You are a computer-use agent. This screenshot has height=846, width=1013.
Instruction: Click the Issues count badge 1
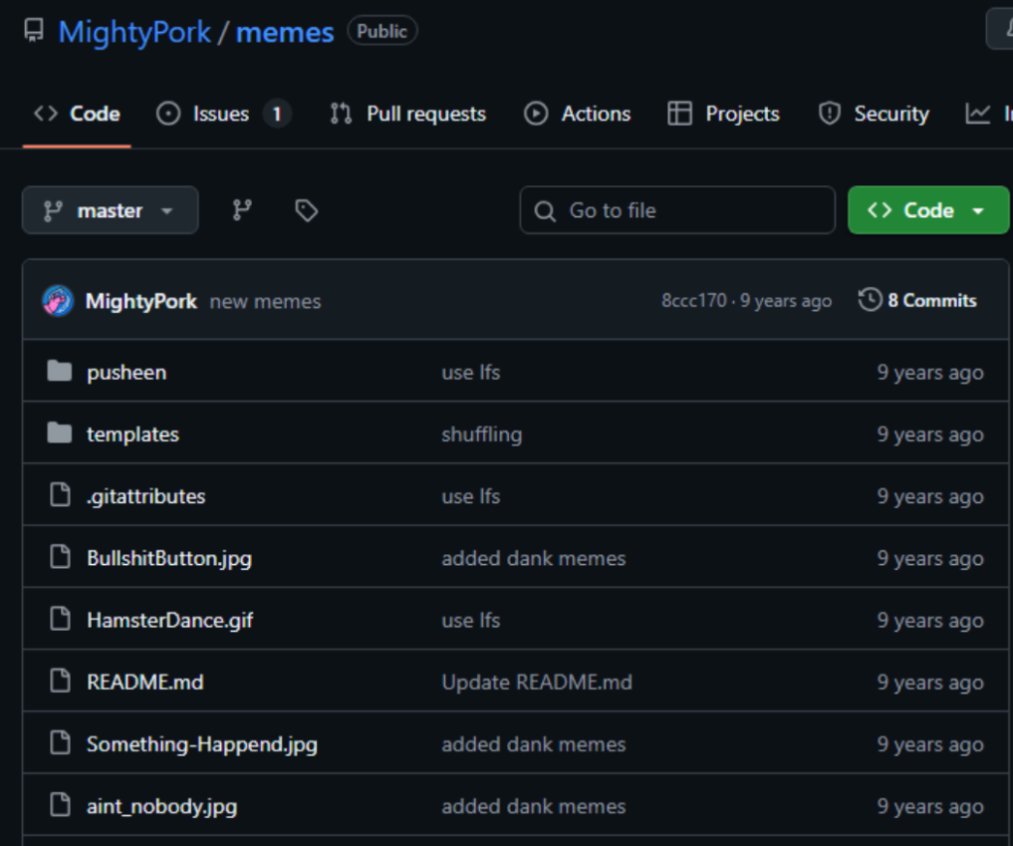tap(277, 114)
